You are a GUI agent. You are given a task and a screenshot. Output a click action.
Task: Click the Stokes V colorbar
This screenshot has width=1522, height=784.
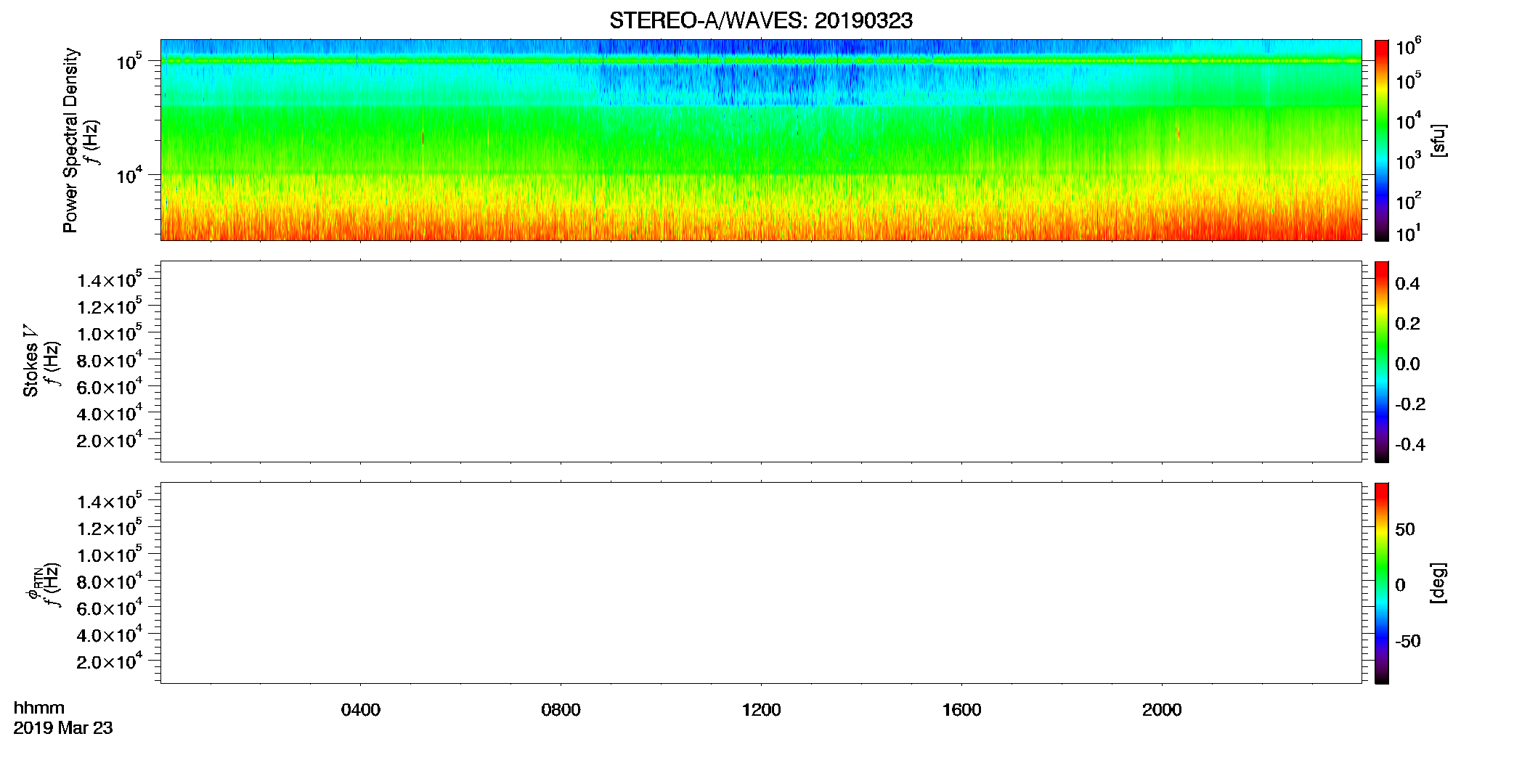pyautogui.click(x=1381, y=362)
